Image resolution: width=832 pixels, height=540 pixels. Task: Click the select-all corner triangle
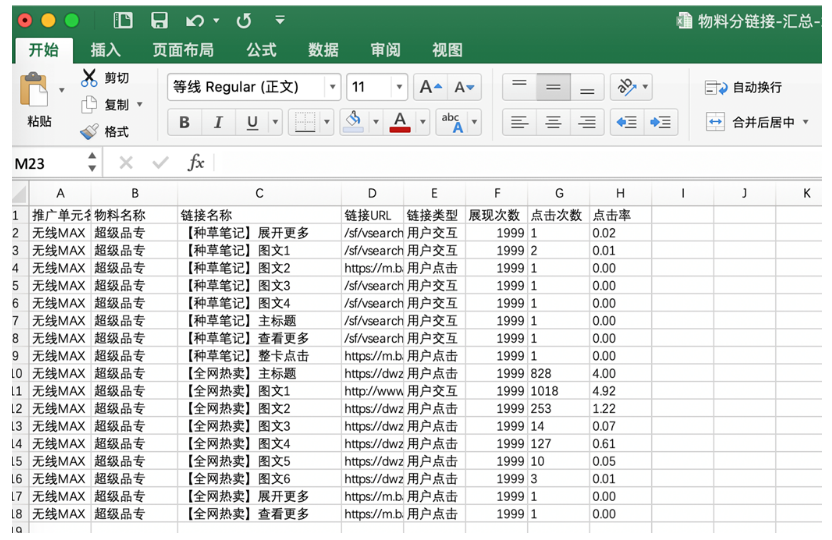tap(20, 193)
